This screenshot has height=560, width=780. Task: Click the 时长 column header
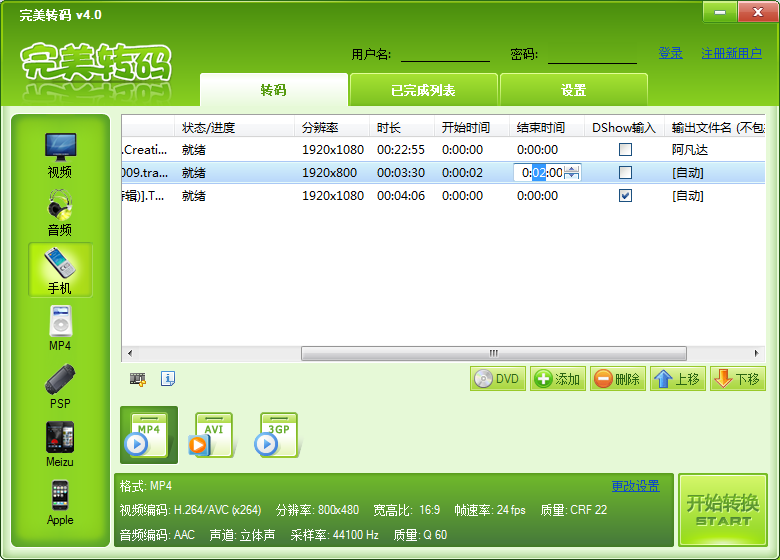[402, 128]
